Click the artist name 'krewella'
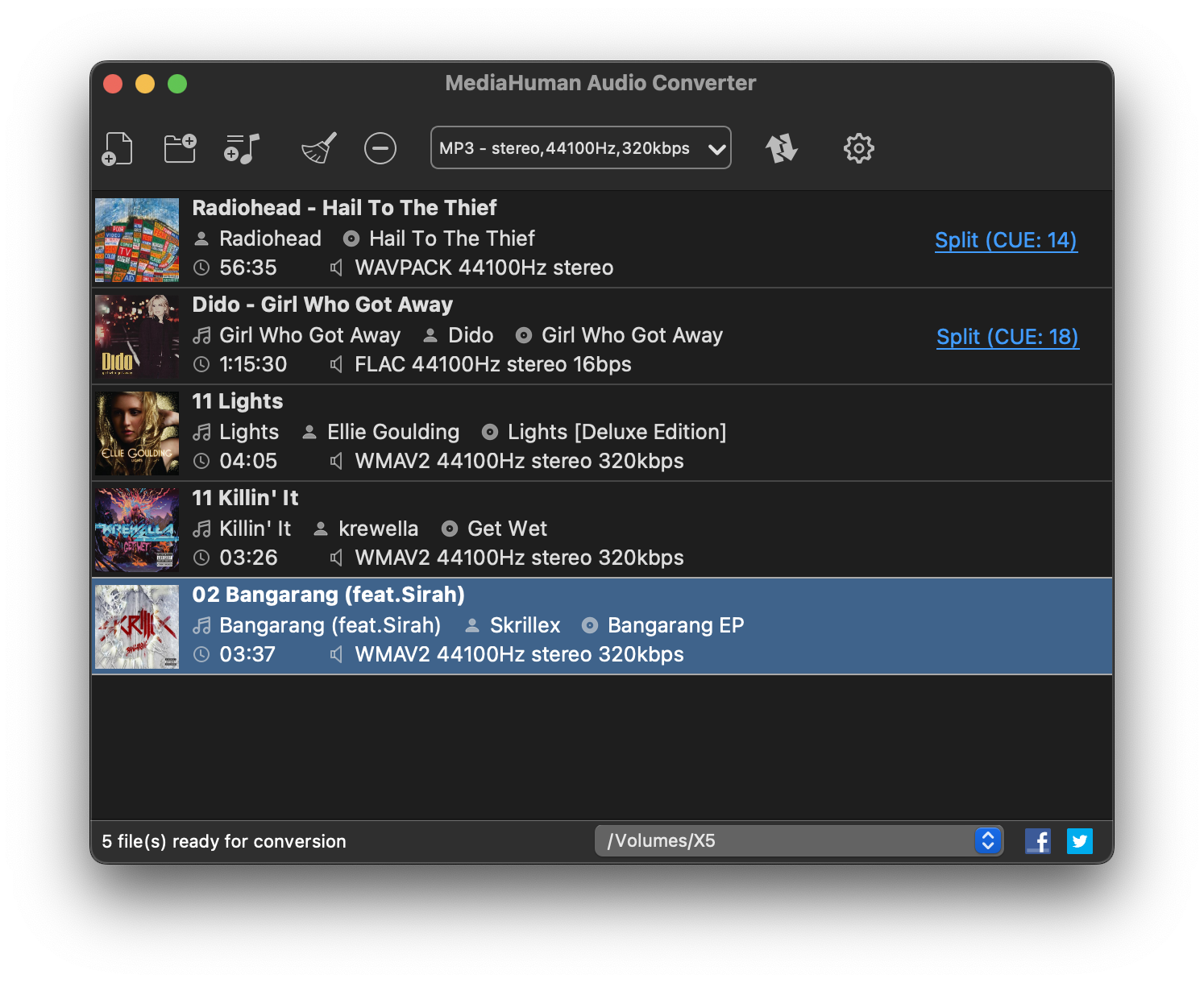The width and height of the screenshot is (1204, 983). tap(378, 529)
